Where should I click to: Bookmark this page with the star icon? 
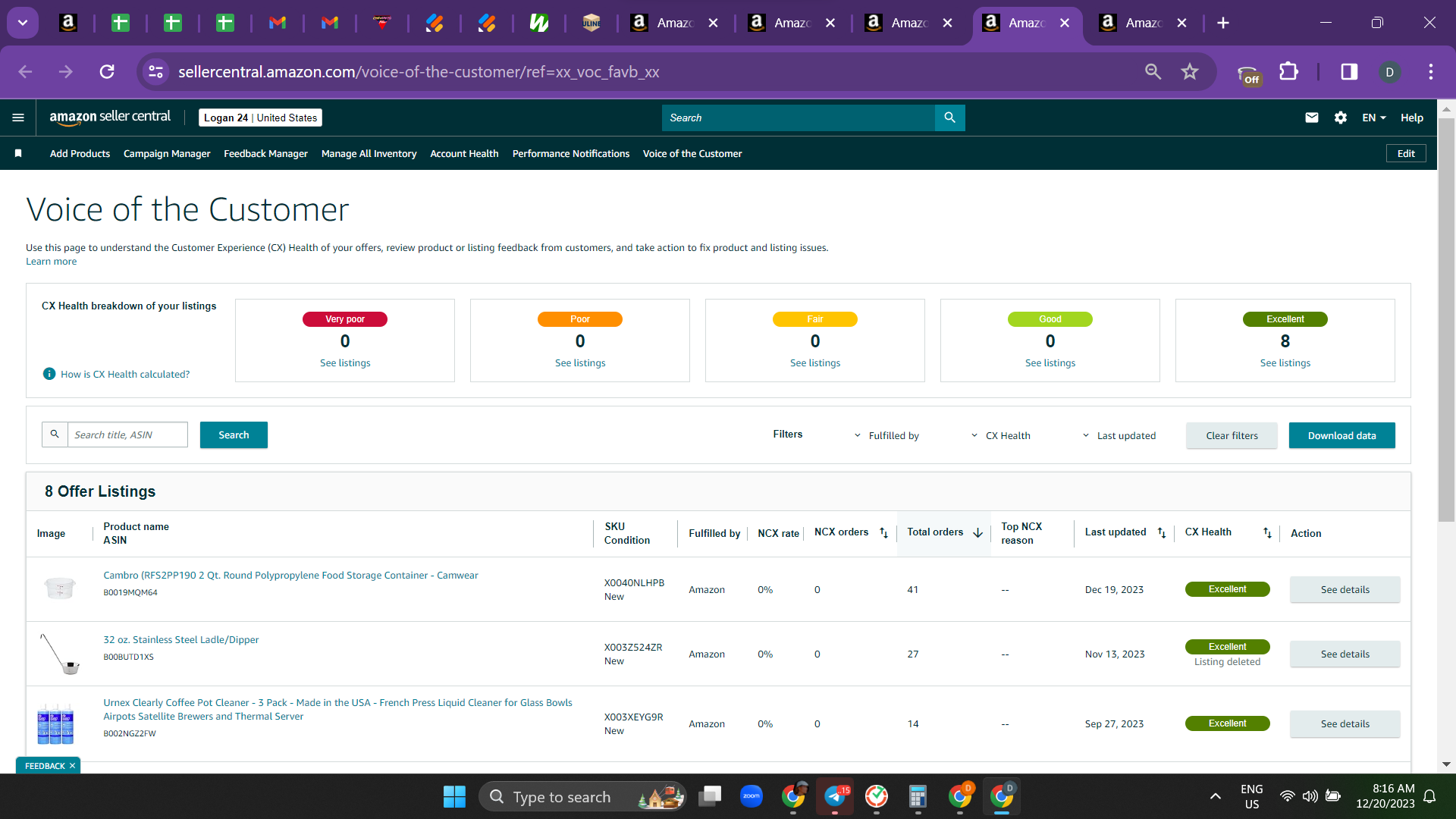tap(1190, 71)
